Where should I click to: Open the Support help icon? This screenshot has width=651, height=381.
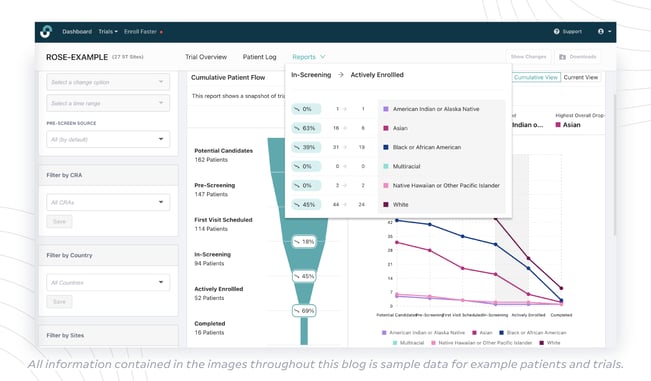[556, 32]
